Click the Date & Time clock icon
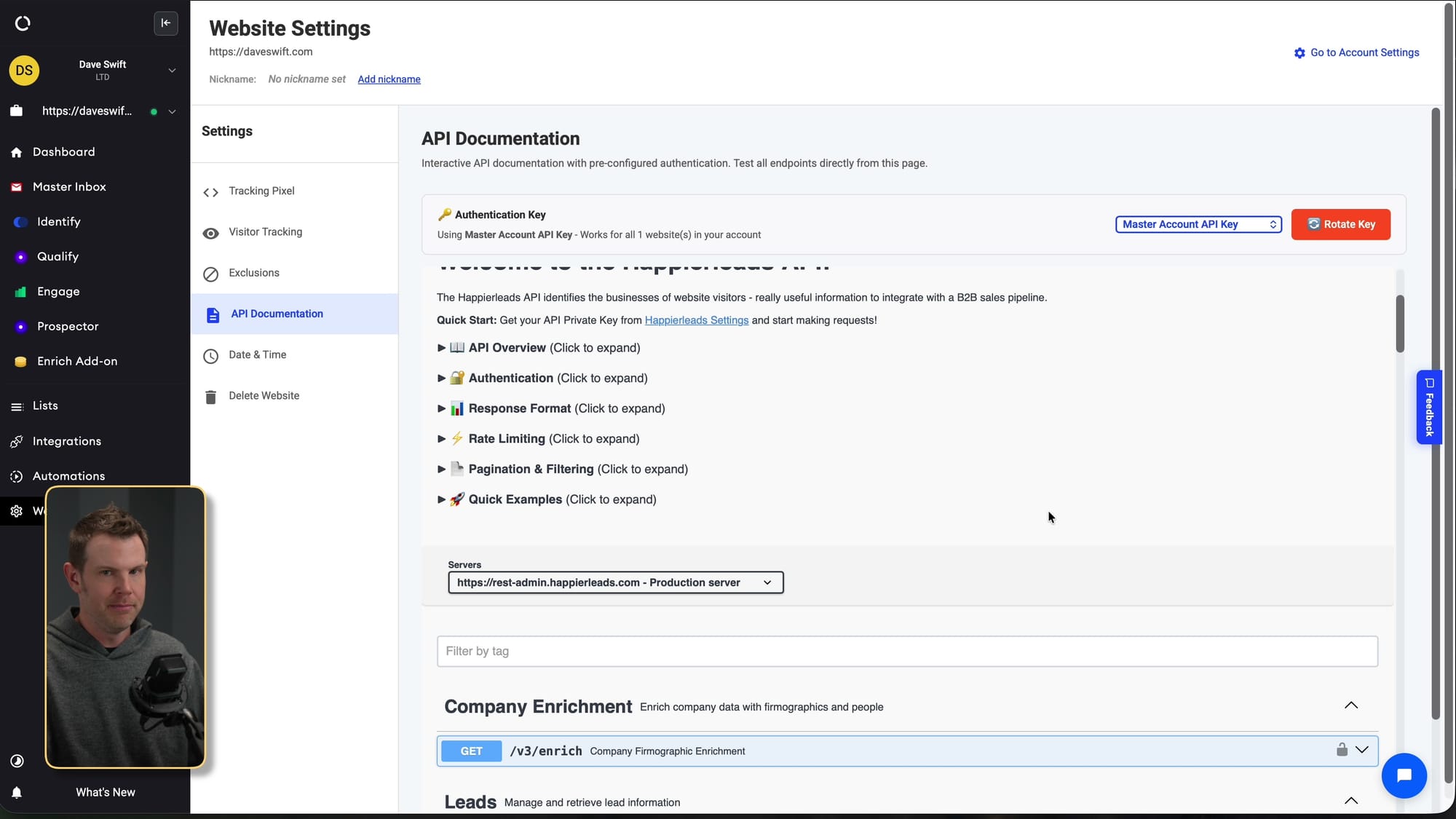This screenshot has height=819, width=1456. 210,356
